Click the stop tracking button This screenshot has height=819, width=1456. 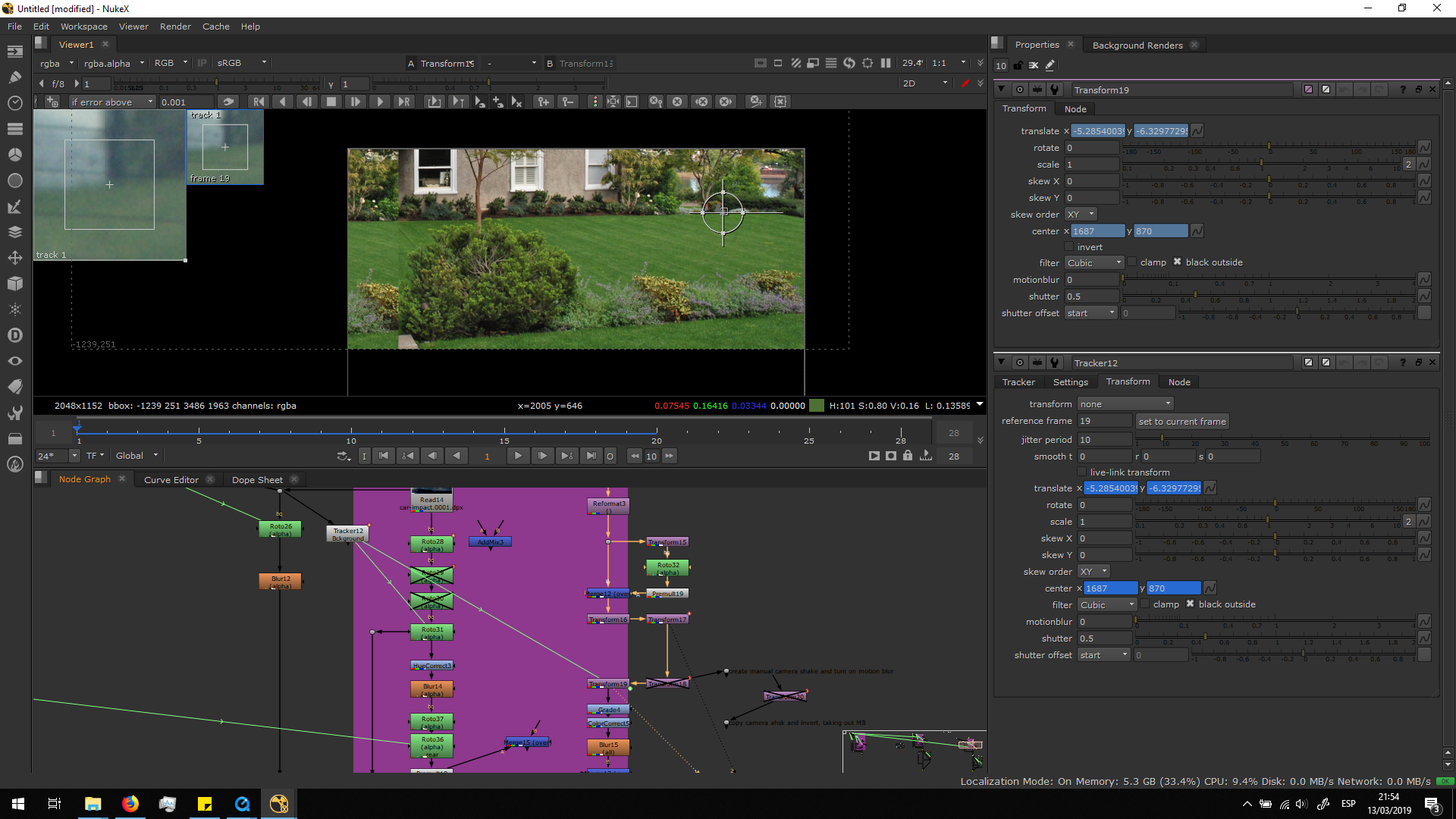coord(331,102)
